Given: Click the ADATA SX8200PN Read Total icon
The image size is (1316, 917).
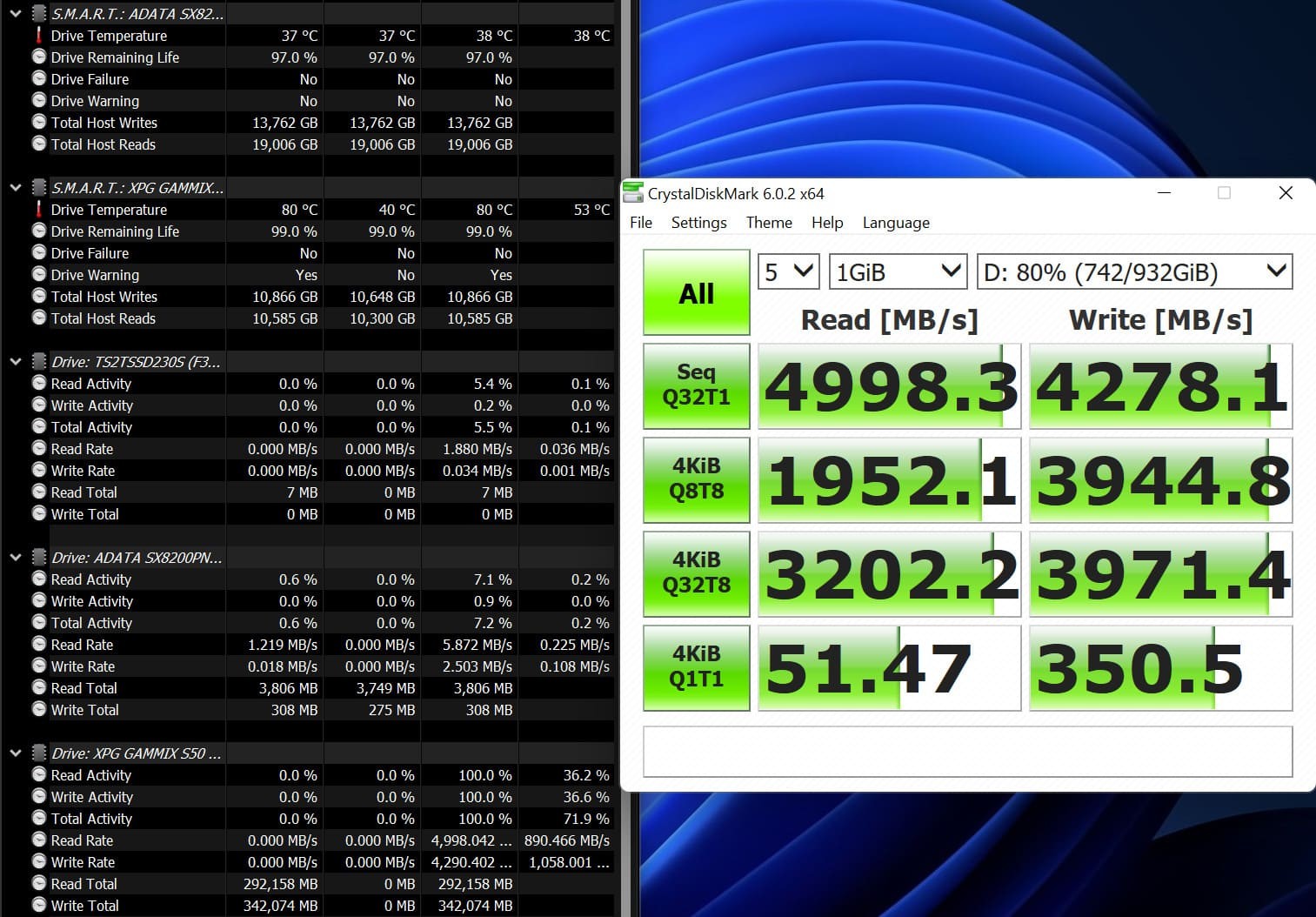Looking at the screenshot, I should pyautogui.click(x=38, y=687).
